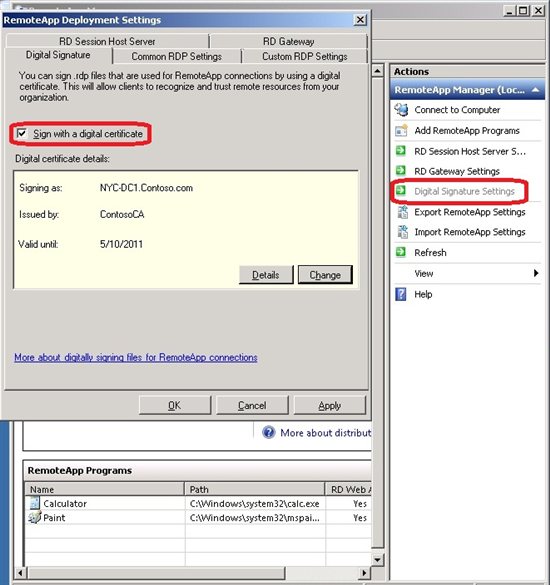Click the Paint program icon

click(x=34, y=517)
